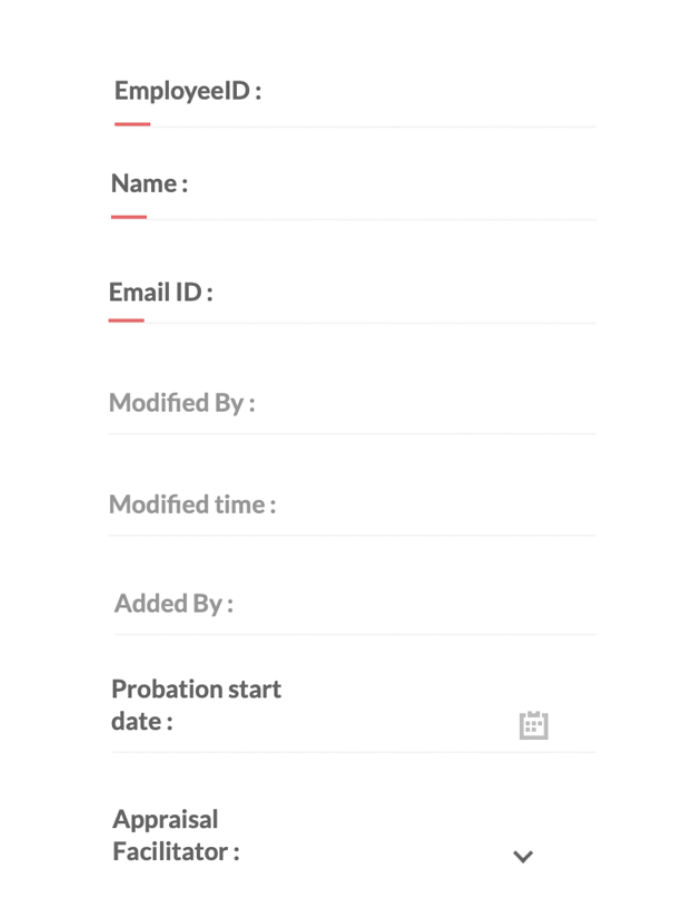Click the Probation start date input area
The width and height of the screenshot is (678, 920).
tap(400, 722)
